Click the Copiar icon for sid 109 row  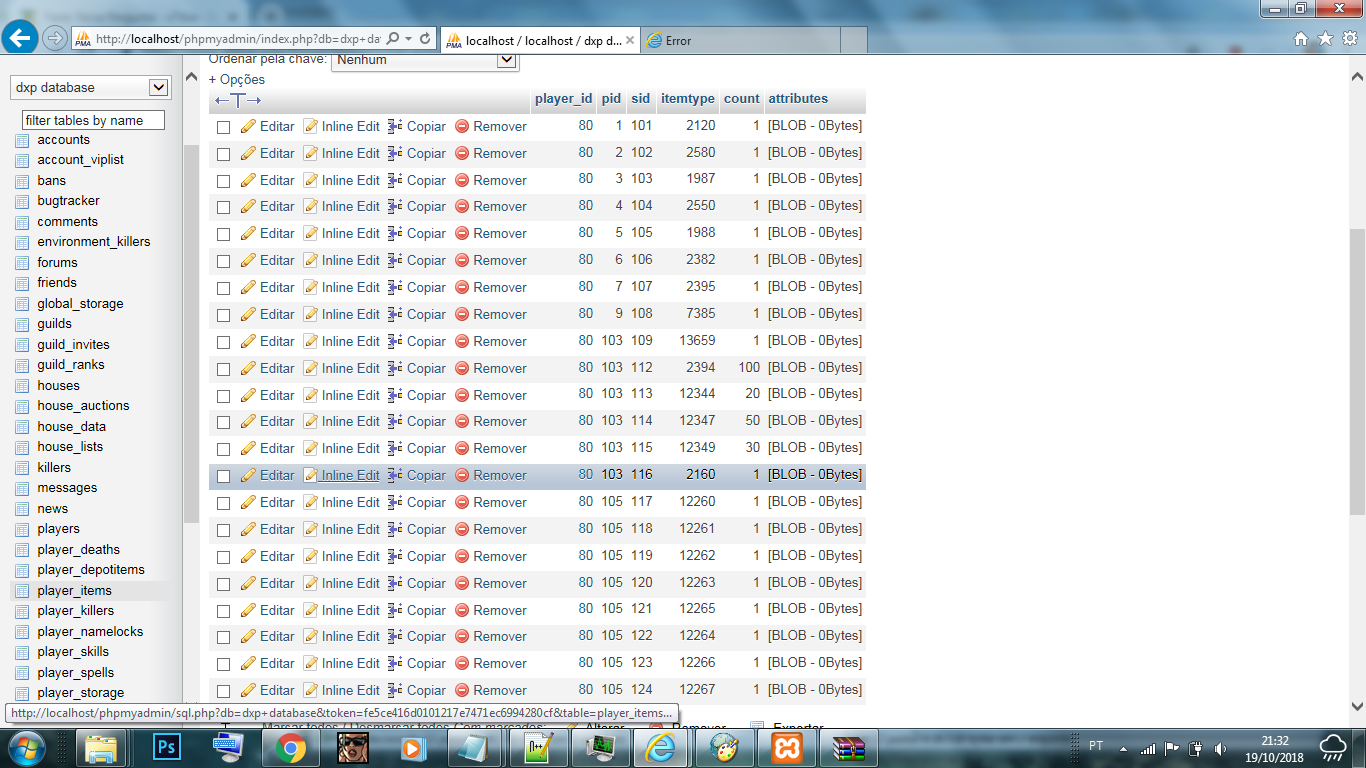pos(395,342)
